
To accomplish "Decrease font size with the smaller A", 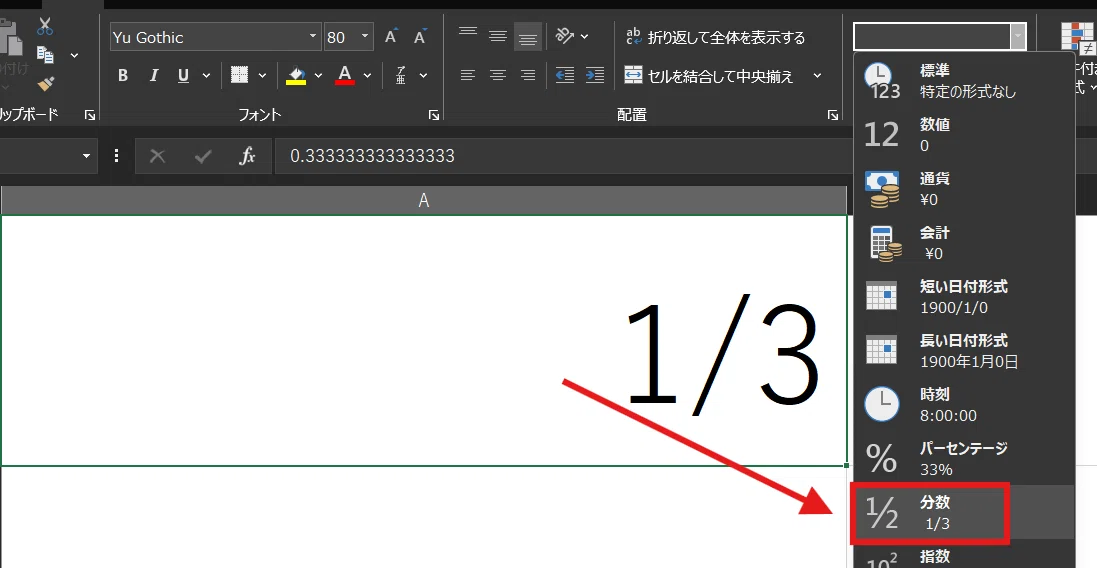I will pos(420,36).
